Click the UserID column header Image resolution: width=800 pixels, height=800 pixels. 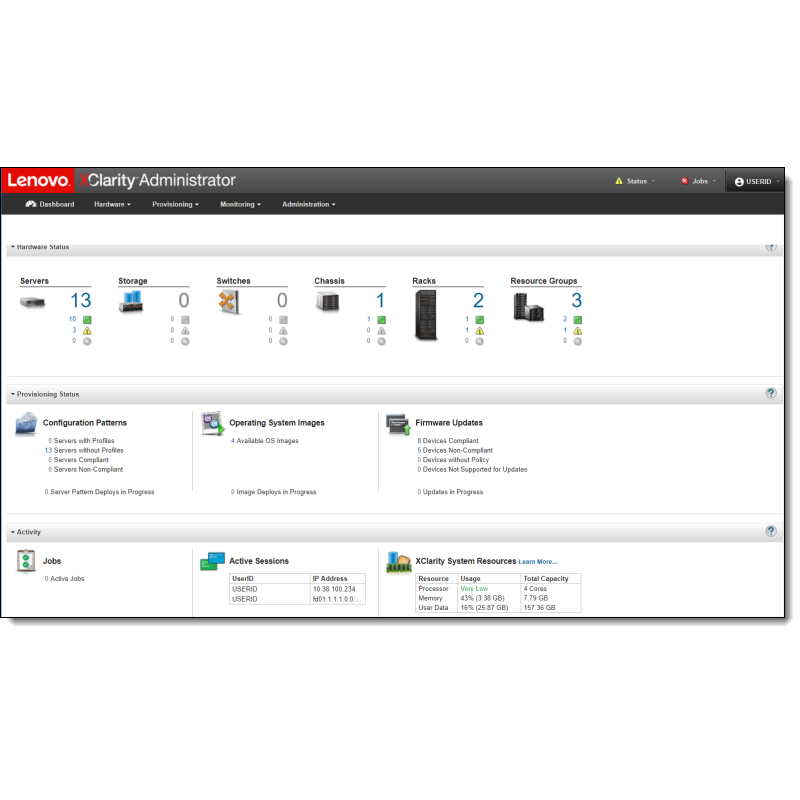click(270, 579)
